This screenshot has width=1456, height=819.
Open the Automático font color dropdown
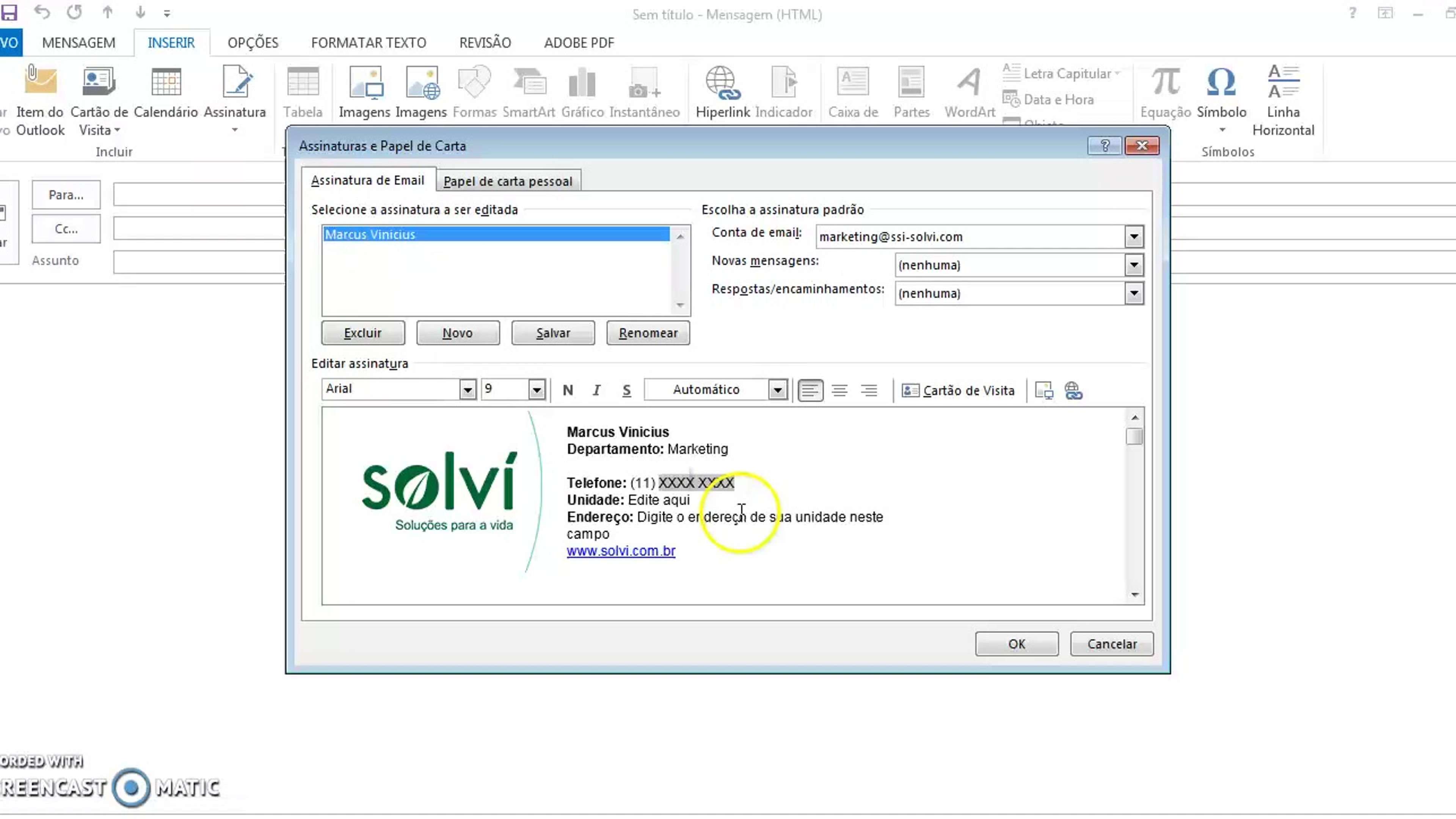(778, 389)
